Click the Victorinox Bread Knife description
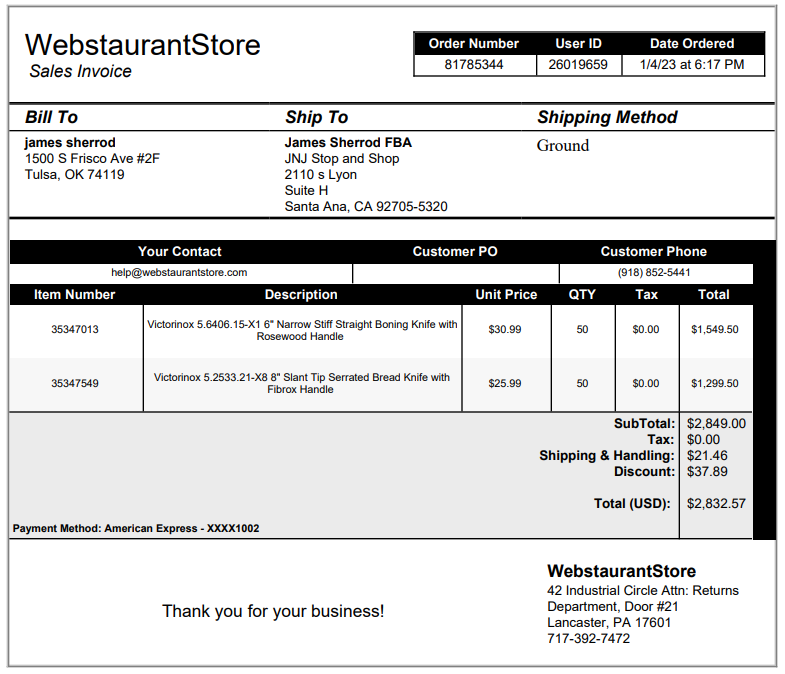Screen dimensions: 785x674 pyautogui.click(x=301, y=384)
